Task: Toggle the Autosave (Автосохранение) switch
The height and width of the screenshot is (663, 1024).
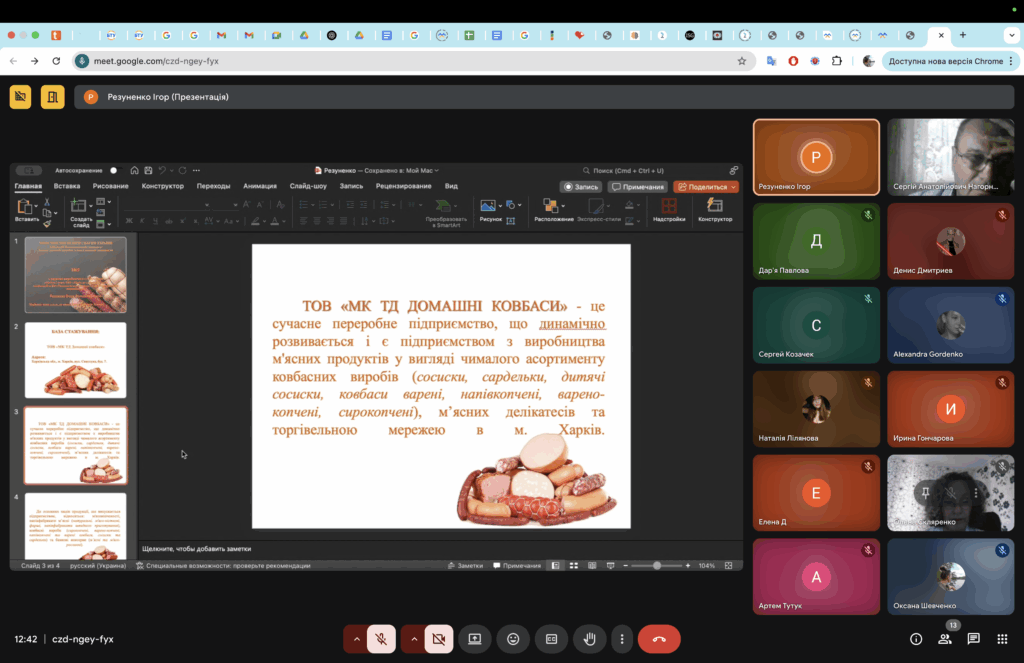Action: coord(112,170)
